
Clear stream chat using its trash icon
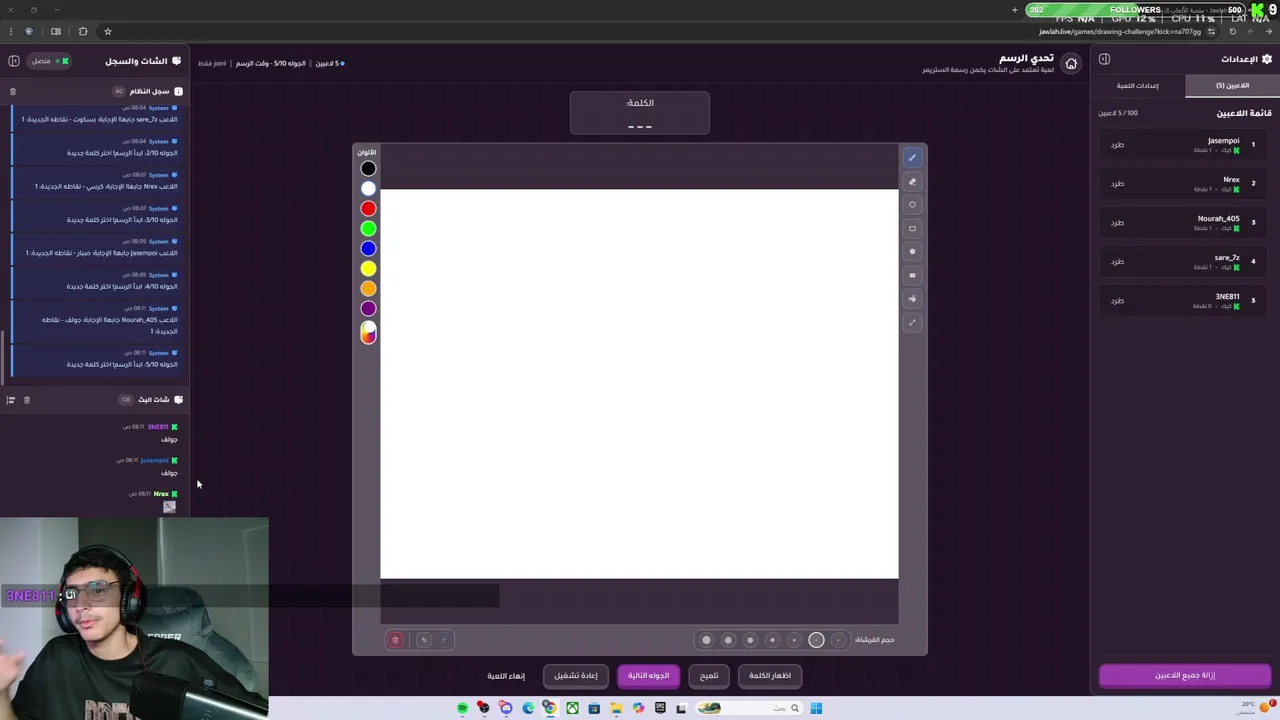click(x=27, y=400)
